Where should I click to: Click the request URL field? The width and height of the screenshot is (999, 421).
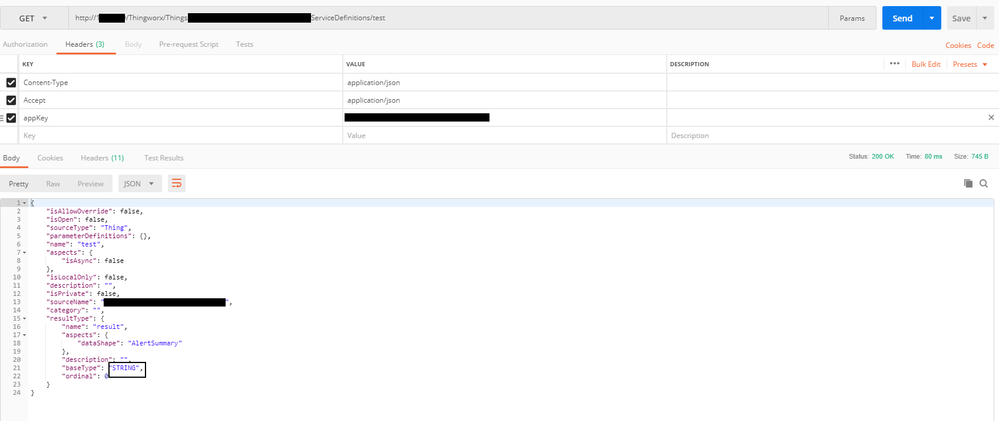pos(448,18)
